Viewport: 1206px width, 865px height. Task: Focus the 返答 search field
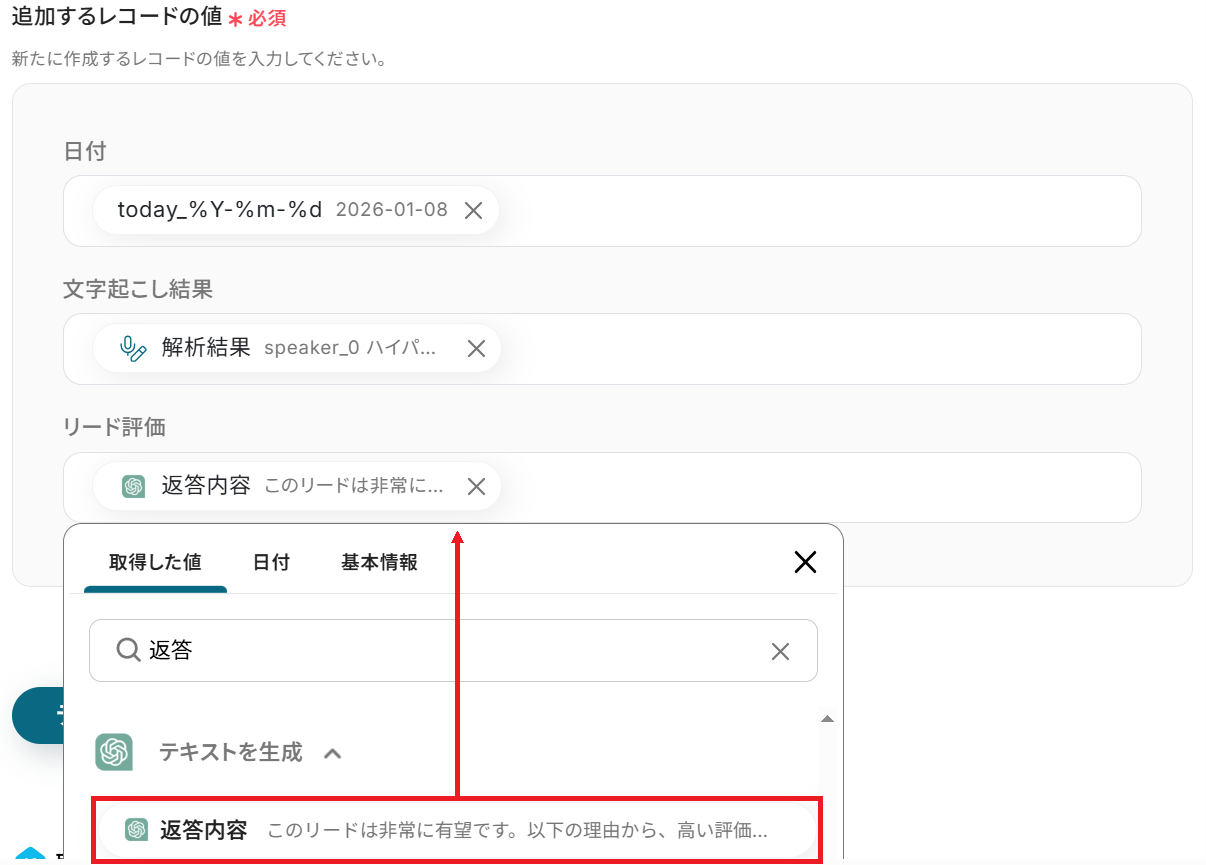coord(453,651)
